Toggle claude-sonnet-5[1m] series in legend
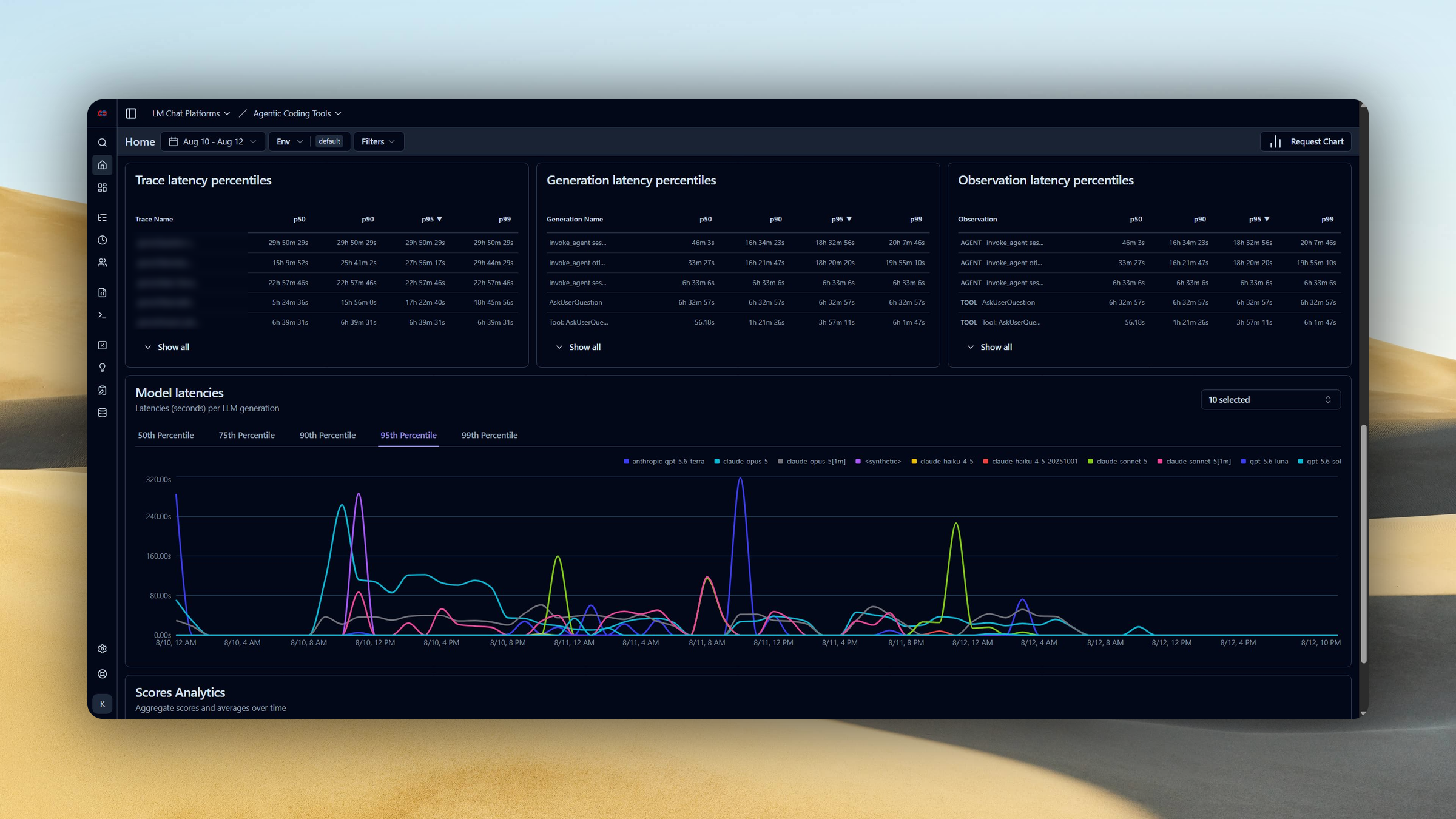The height and width of the screenshot is (819, 1456). tap(1194, 462)
